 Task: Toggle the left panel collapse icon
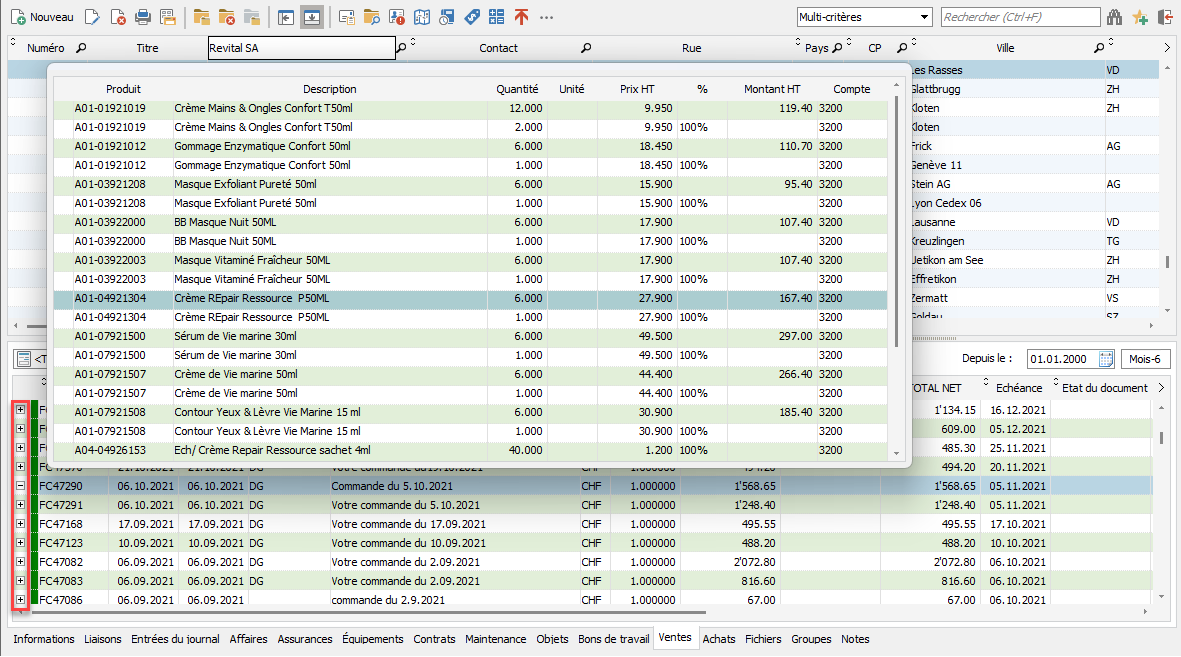point(285,17)
